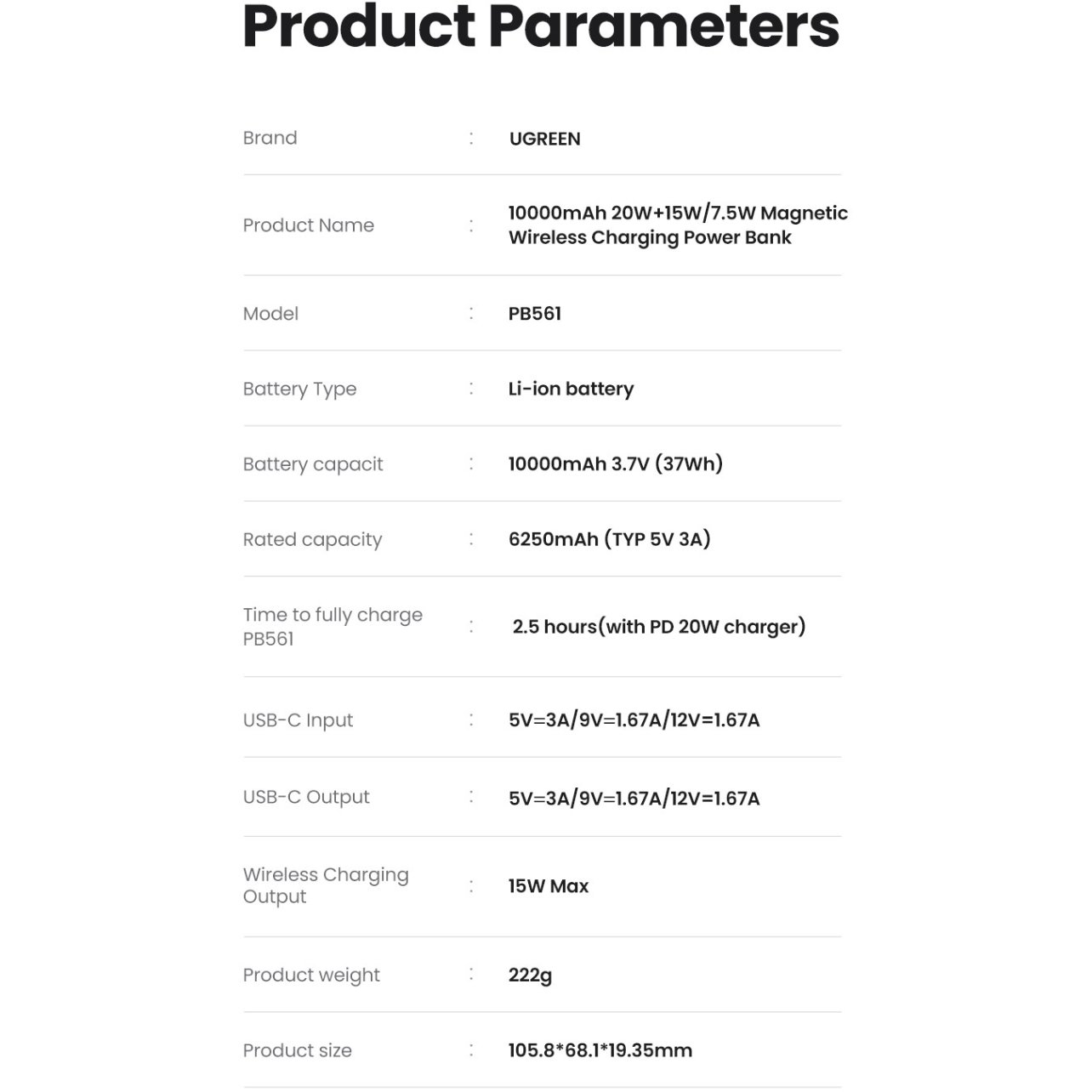Click the 10000mAh 3.7V (37Wh) value
Viewport: 1092px width, 1092px height.
pos(615,464)
